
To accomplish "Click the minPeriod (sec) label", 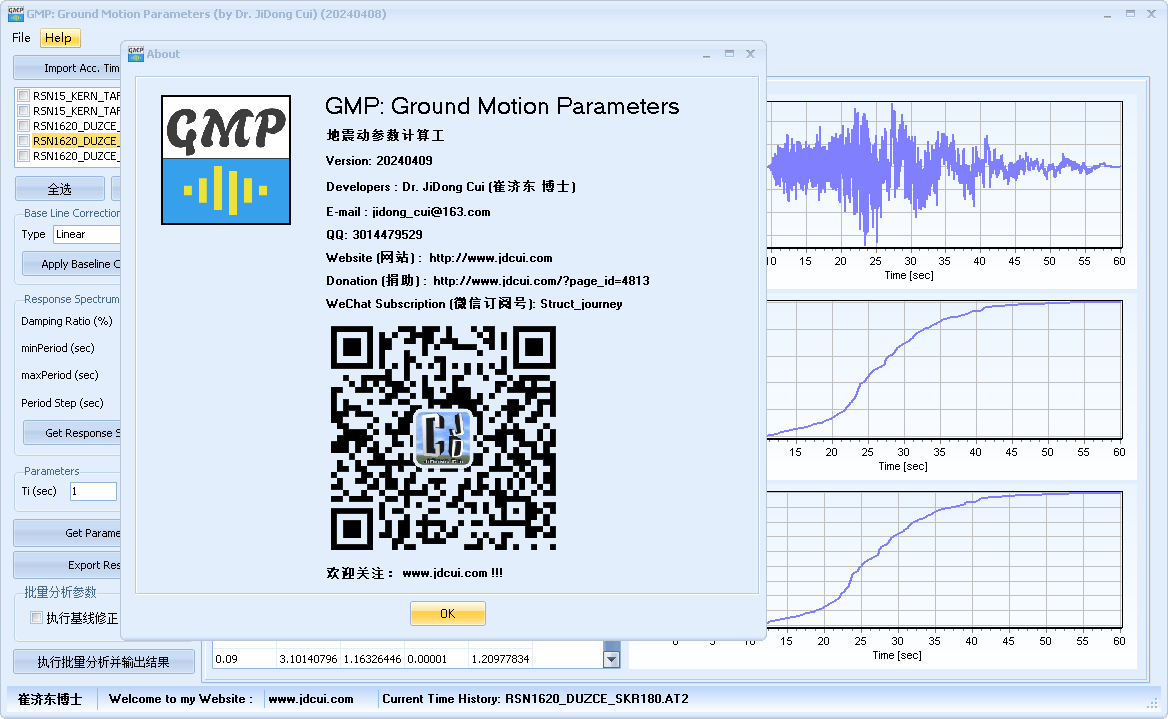I will 57,348.
